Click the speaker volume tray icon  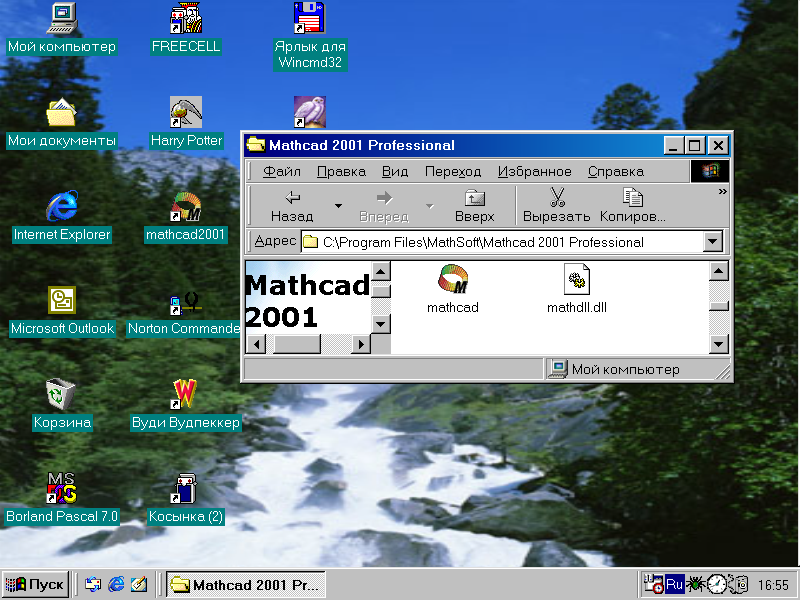click(738, 584)
